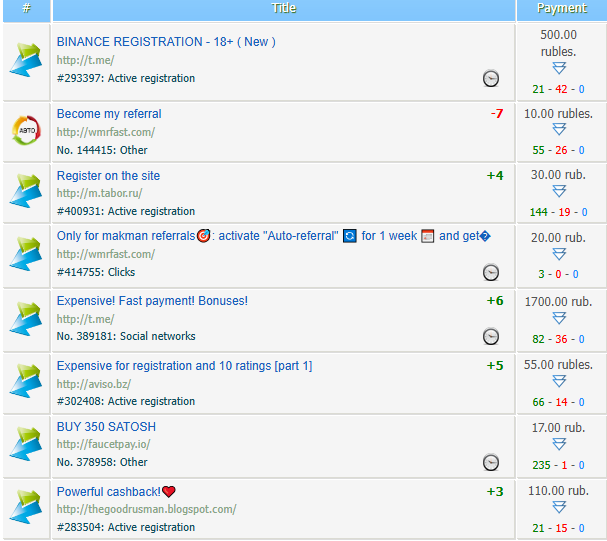607x541 pixels.
Task: Click #414755: Clicks text
Action: point(96,272)
